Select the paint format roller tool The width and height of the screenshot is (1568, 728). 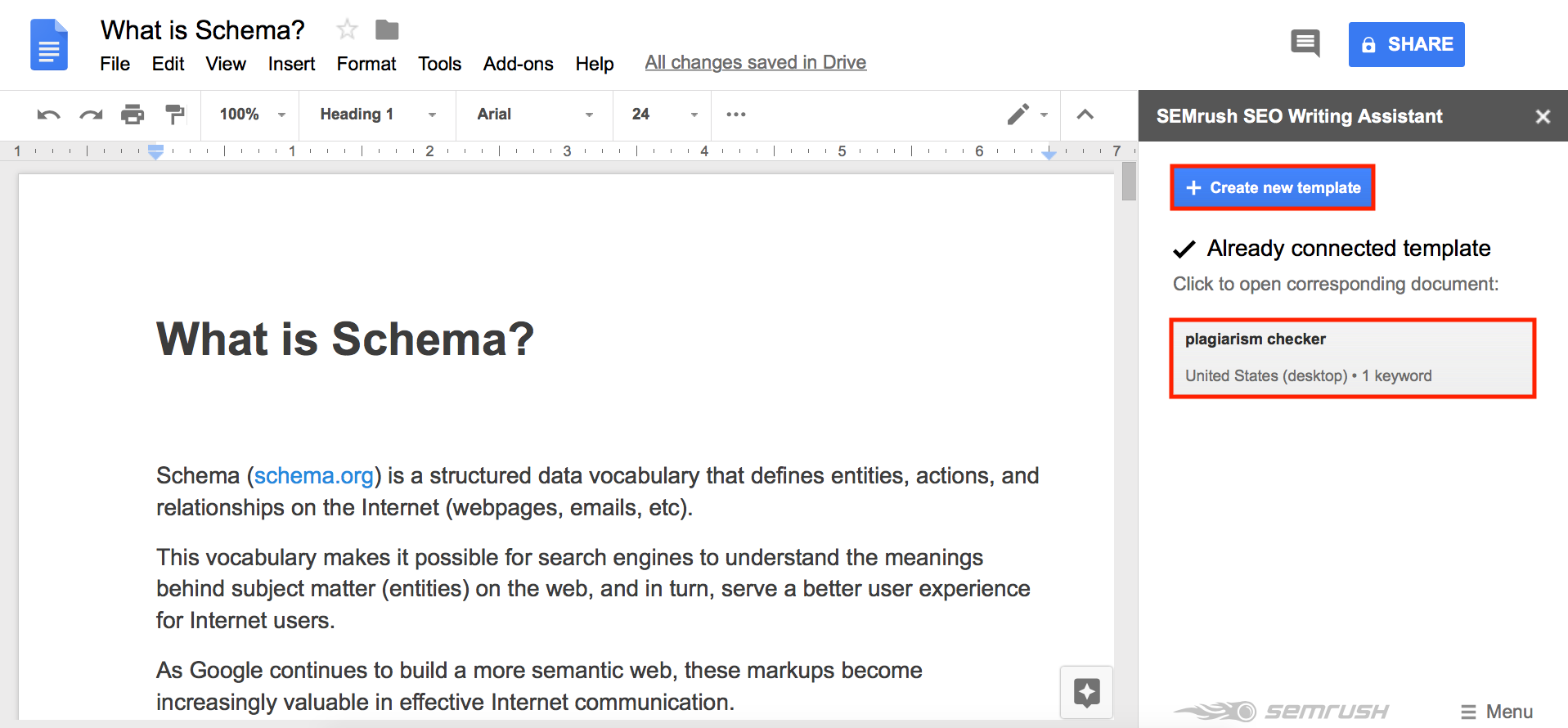[x=174, y=115]
